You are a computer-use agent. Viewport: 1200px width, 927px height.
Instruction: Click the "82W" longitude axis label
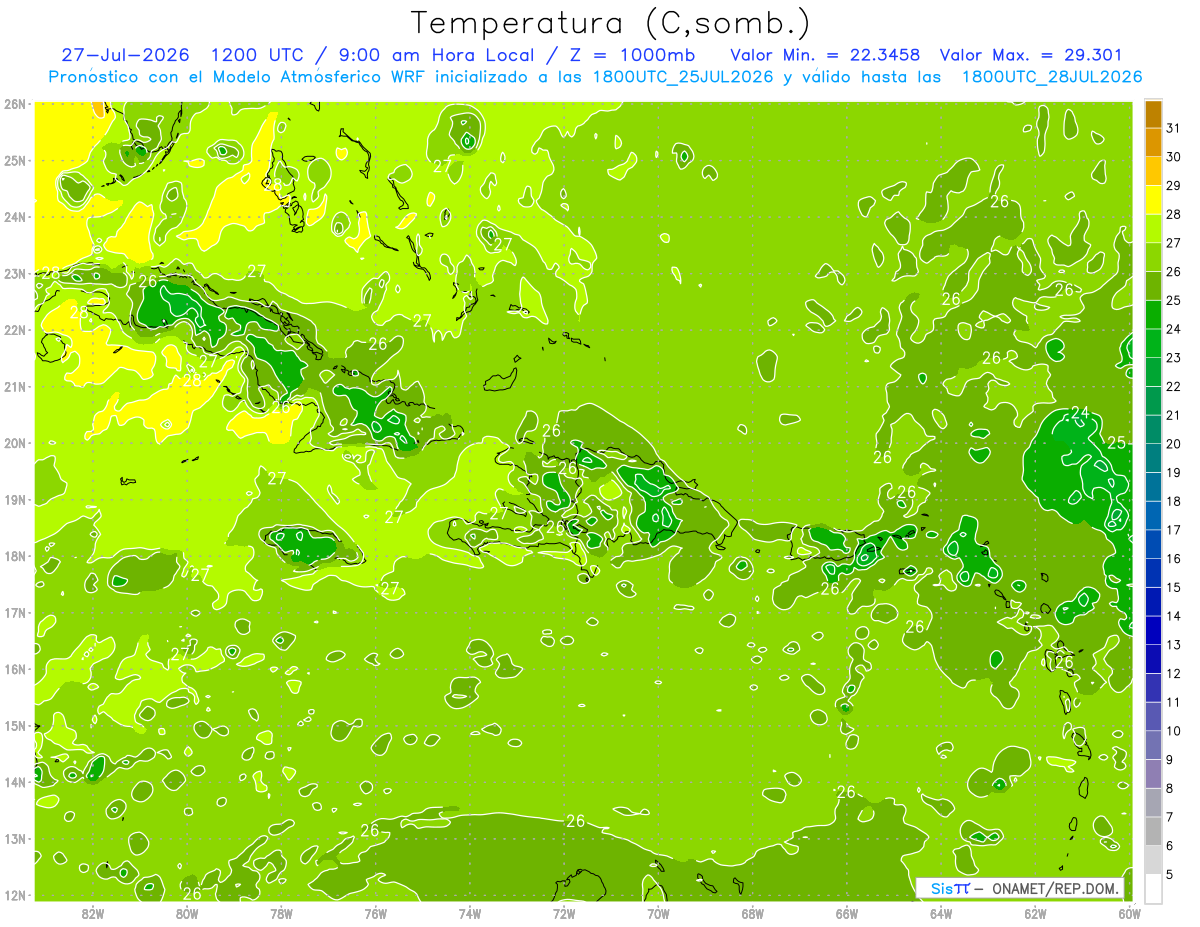(93, 913)
